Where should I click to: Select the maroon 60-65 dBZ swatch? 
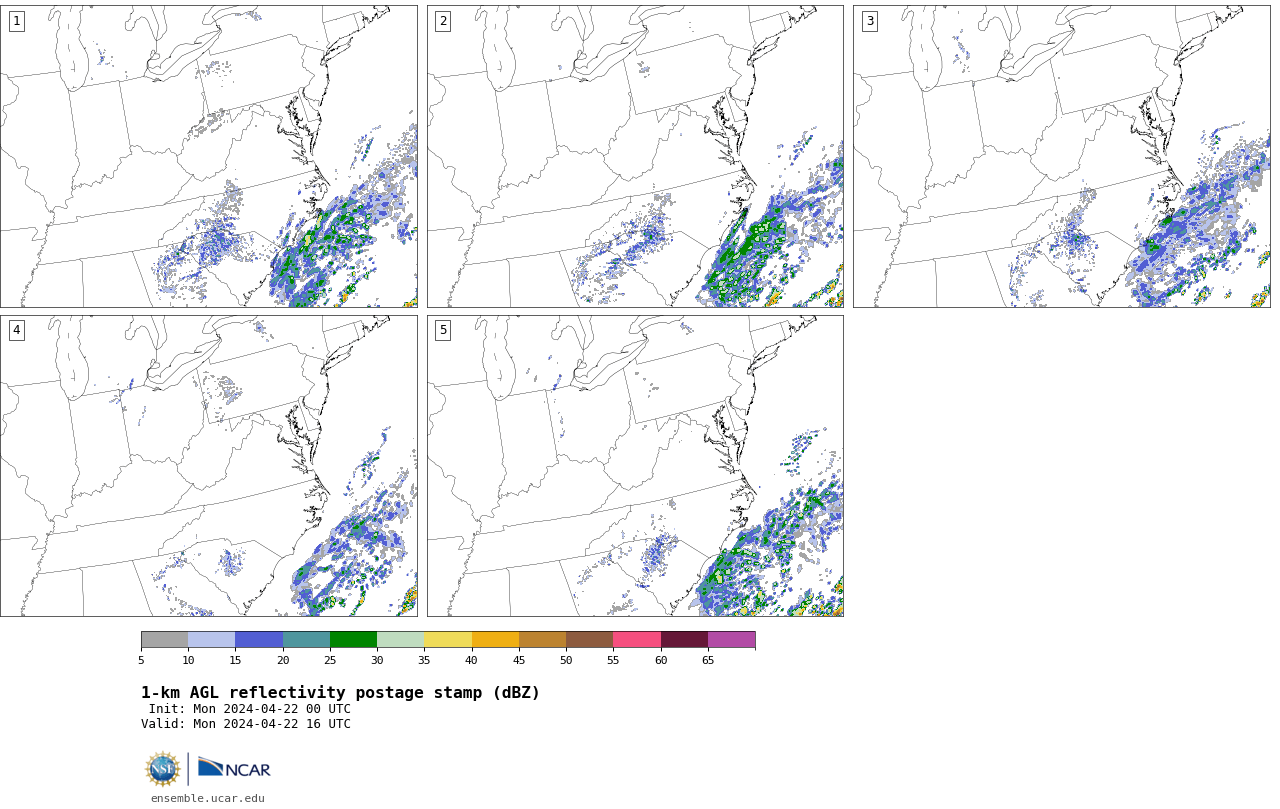pyautogui.click(x=684, y=640)
